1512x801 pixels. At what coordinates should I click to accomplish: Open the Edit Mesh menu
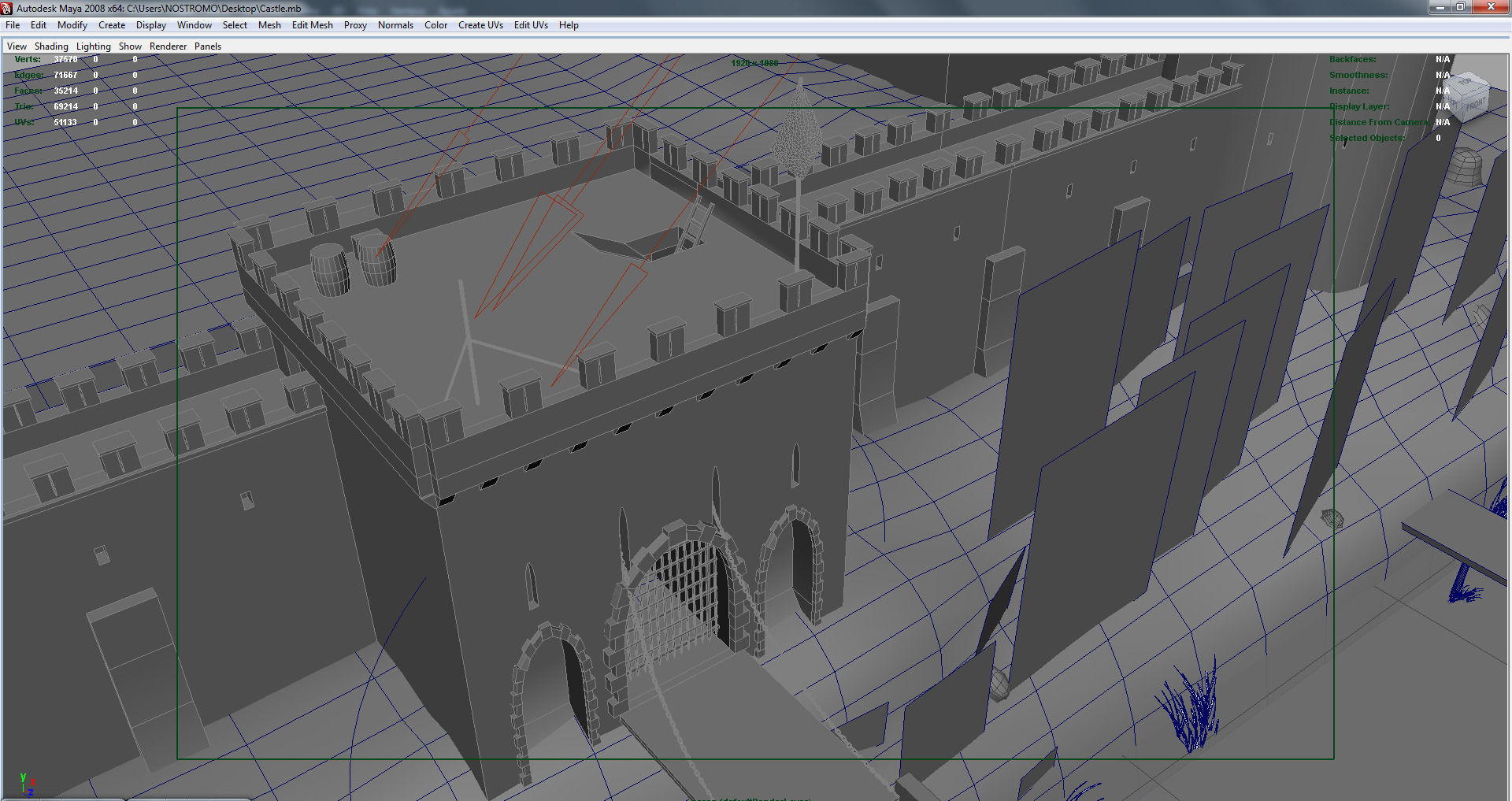pos(313,25)
